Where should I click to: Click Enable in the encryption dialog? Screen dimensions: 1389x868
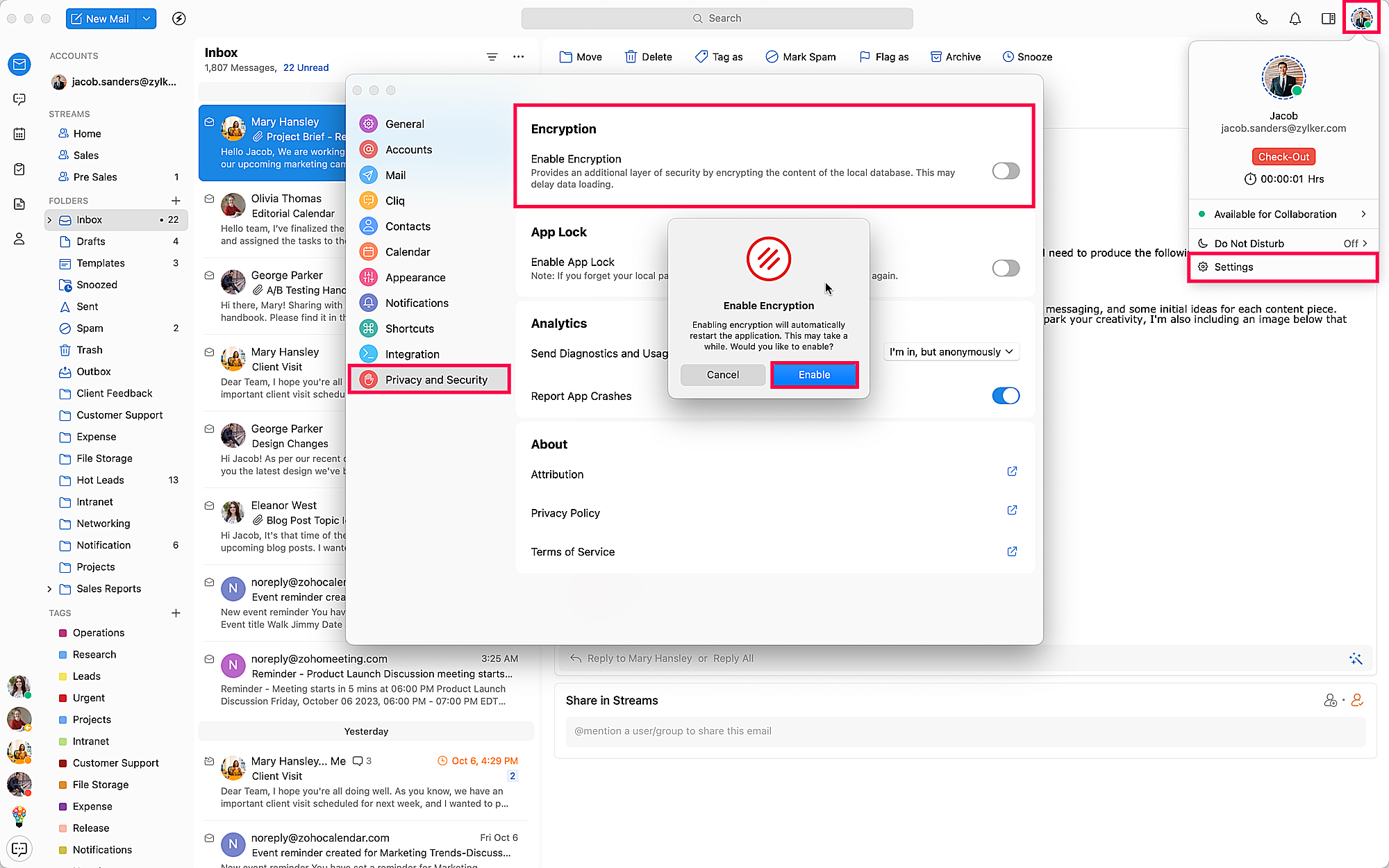click(x=814, y=375)
